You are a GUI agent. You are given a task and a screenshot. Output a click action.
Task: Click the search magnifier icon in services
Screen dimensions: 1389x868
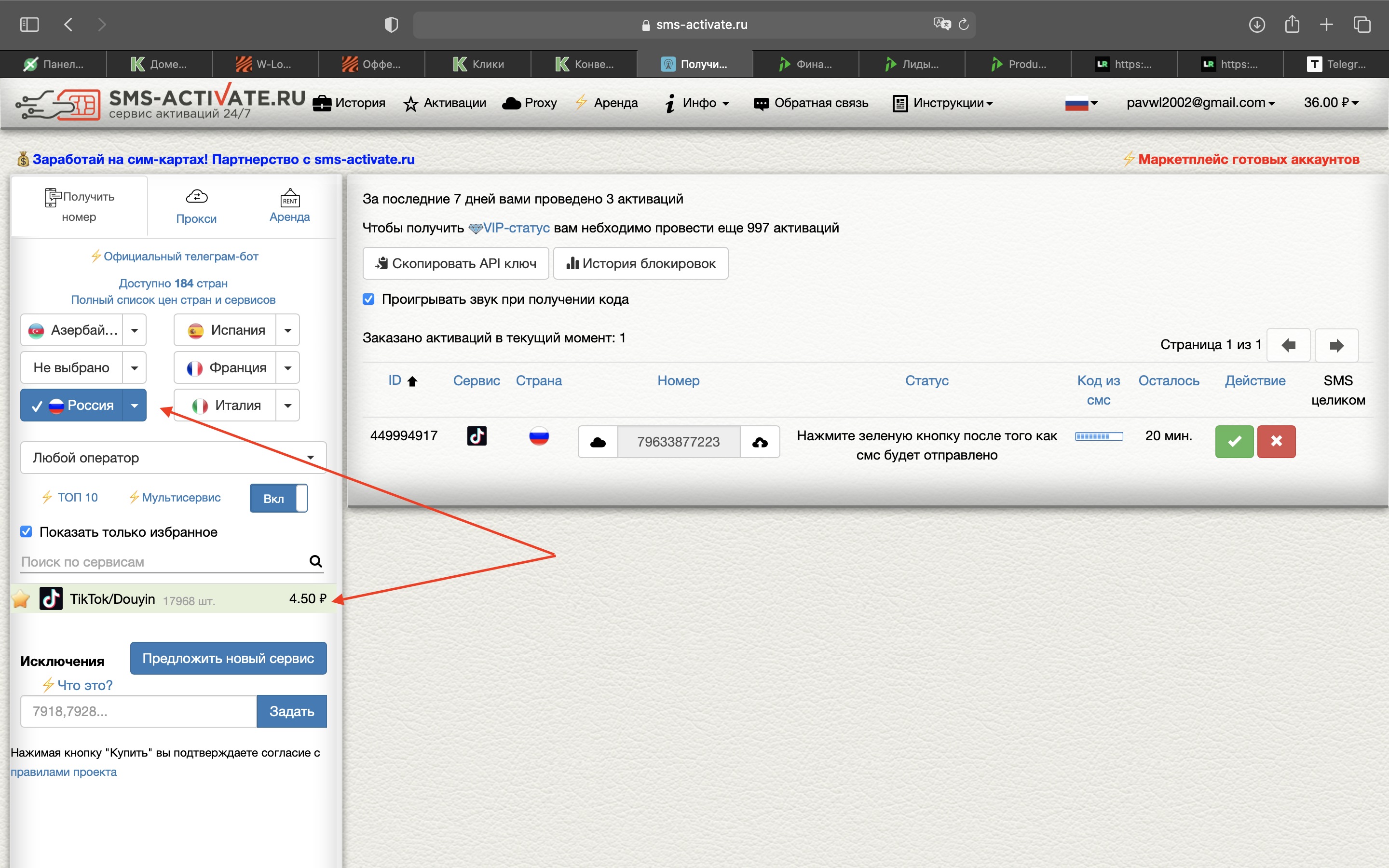pyautogui.click(x=315, y=561)
